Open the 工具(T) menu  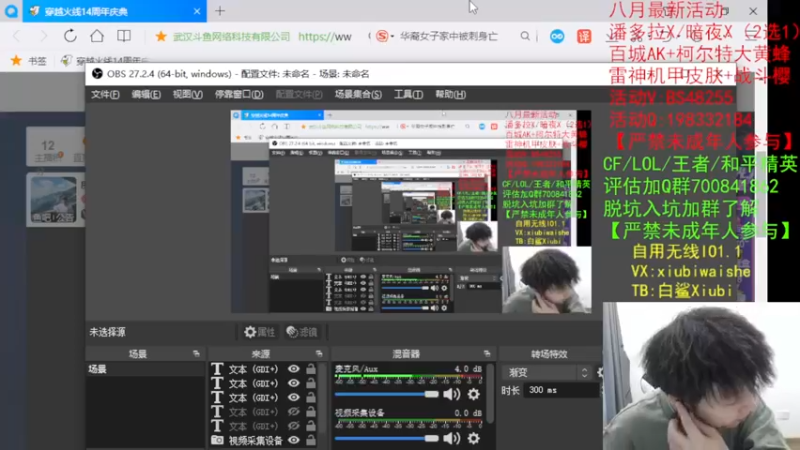click(x=408, y=94)
